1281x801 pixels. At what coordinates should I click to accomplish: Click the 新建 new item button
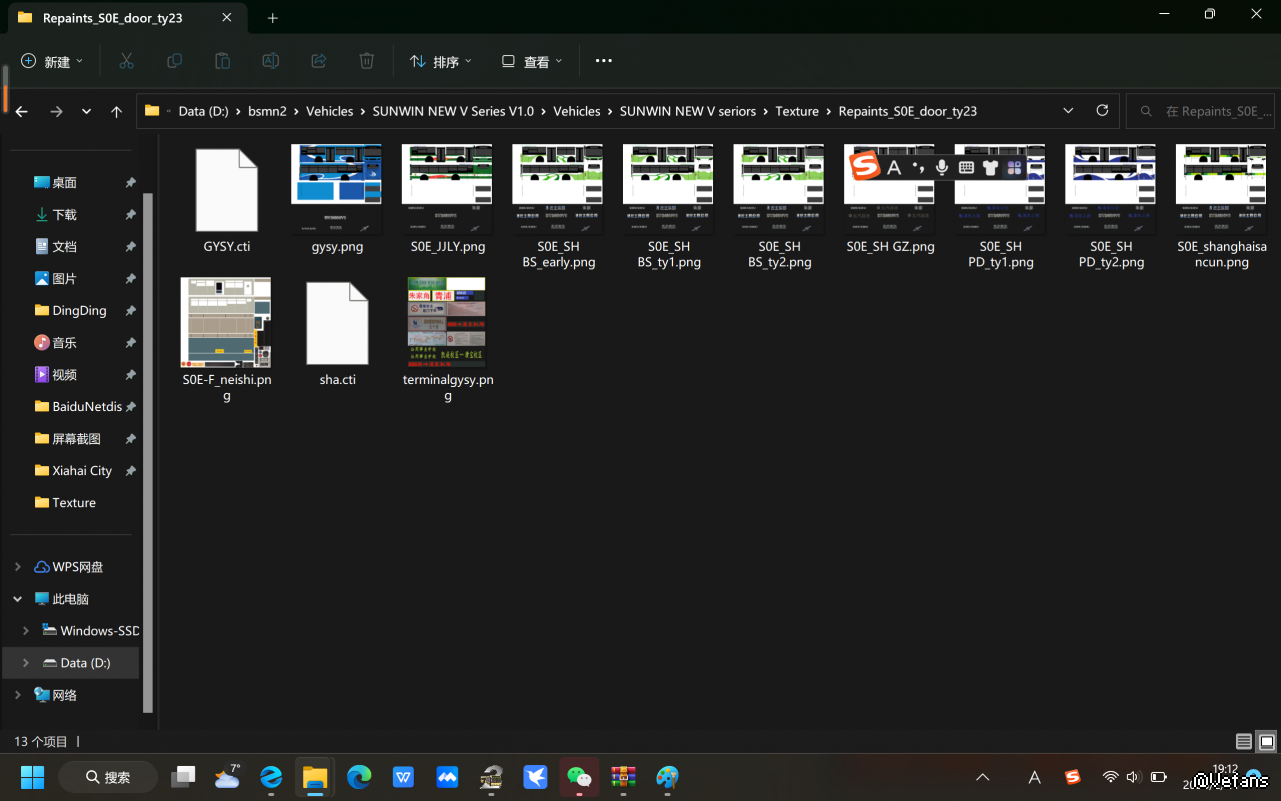click(x=52, y=62)
